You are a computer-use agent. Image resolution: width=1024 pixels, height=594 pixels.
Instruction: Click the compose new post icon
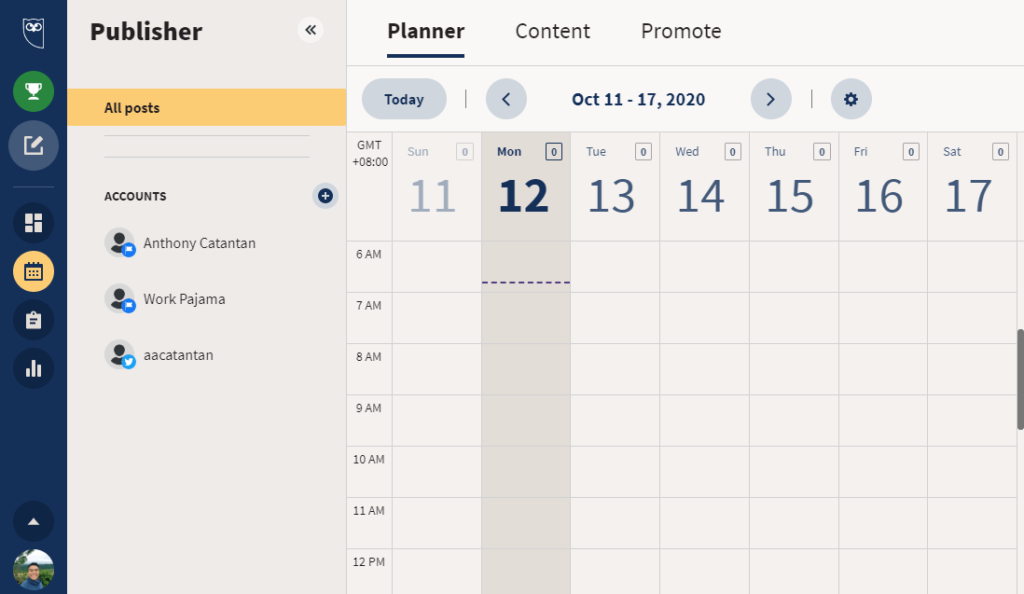coord(33,145)
